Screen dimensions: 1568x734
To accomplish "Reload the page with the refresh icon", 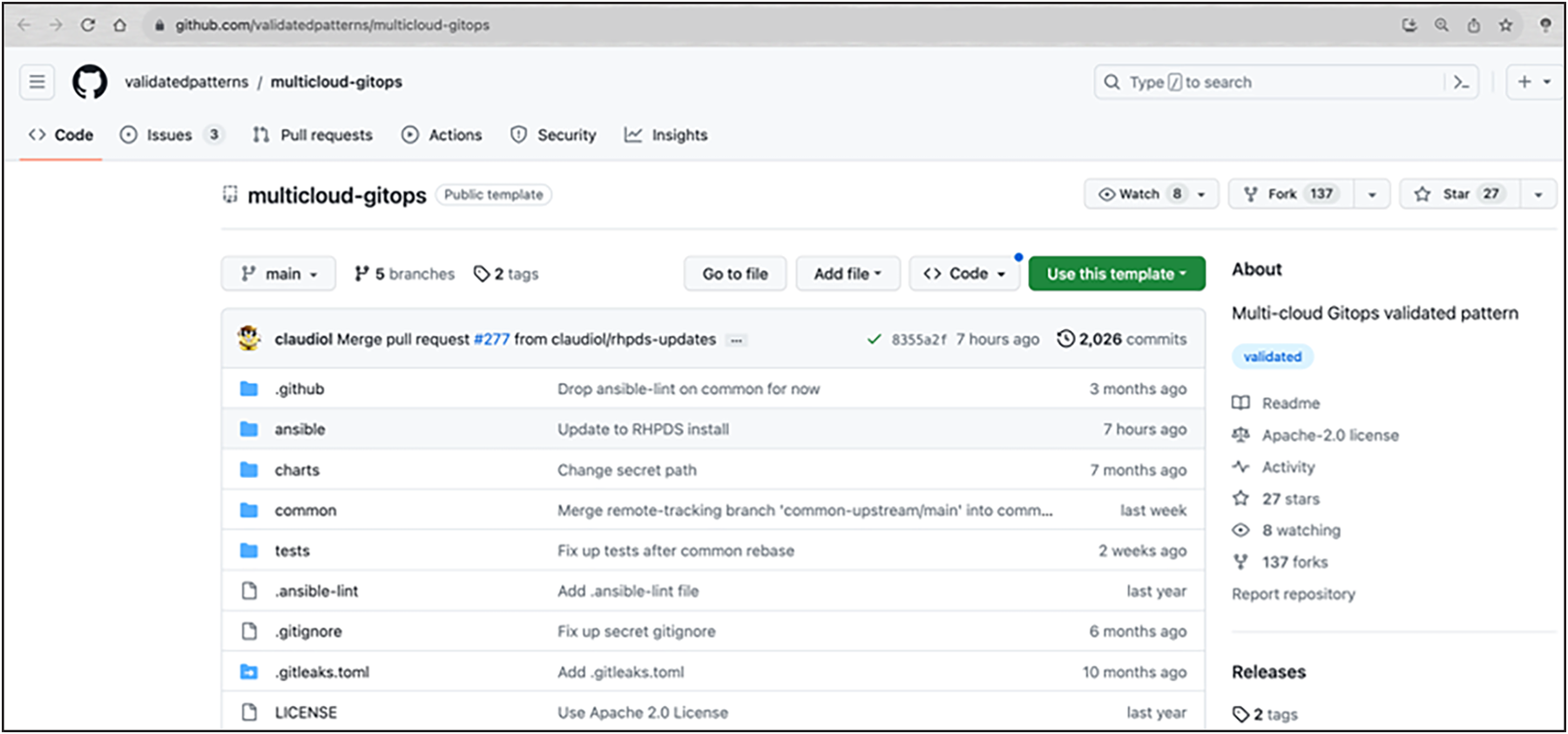I will (x=88, y=25).
